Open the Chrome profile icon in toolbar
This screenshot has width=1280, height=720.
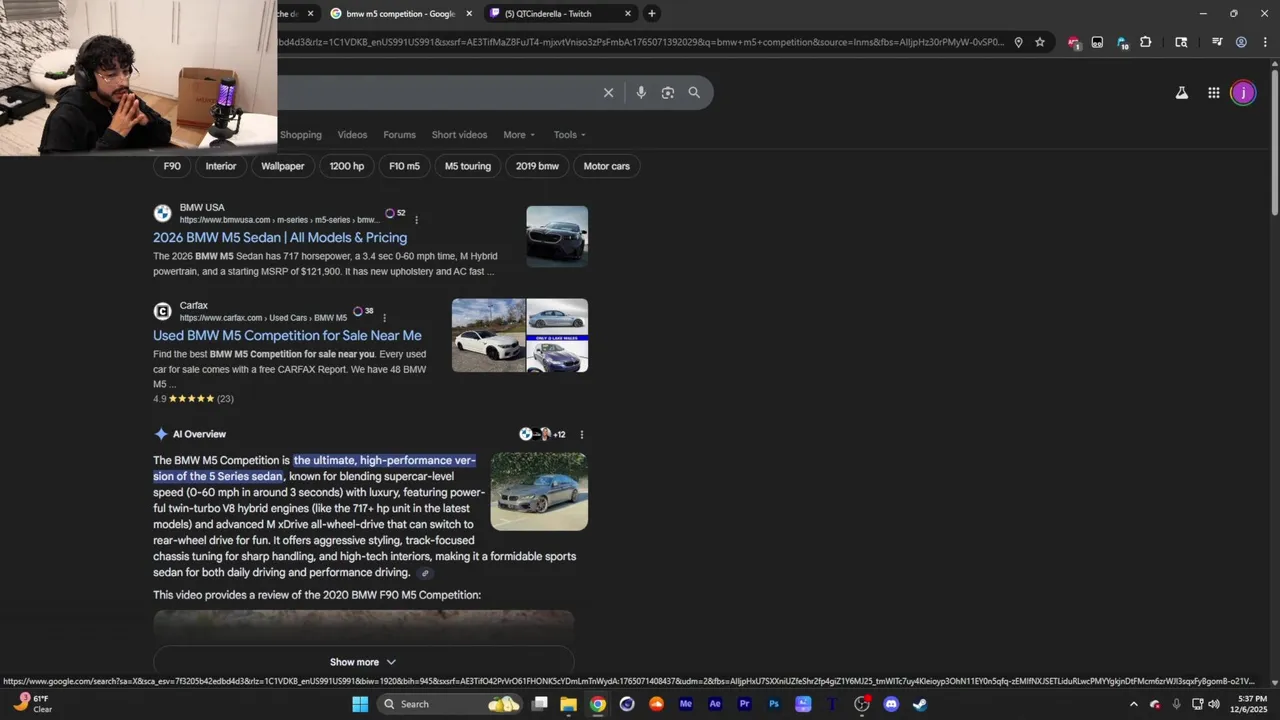pyautogui.click(x=1241, y=43)
